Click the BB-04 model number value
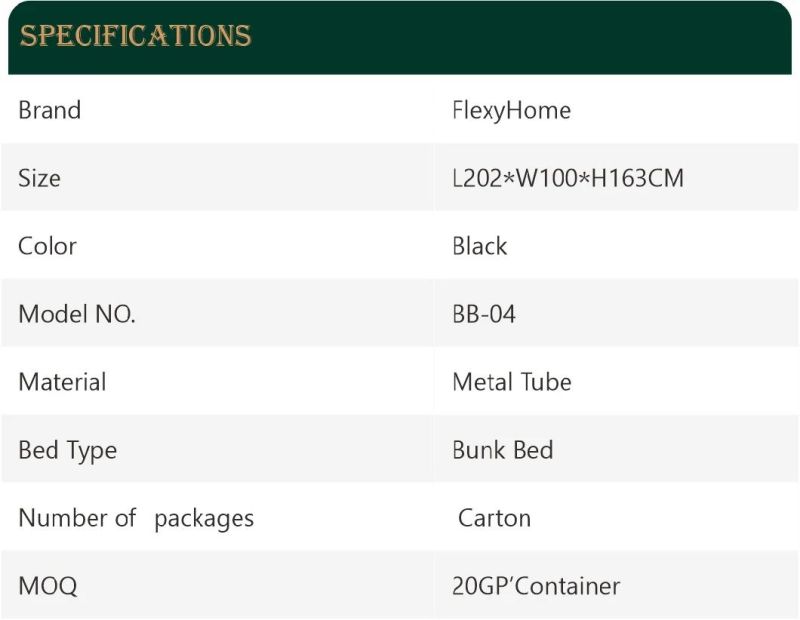This screenshot has width=800, height=620. pyautogui.click(x=484, y=314)
